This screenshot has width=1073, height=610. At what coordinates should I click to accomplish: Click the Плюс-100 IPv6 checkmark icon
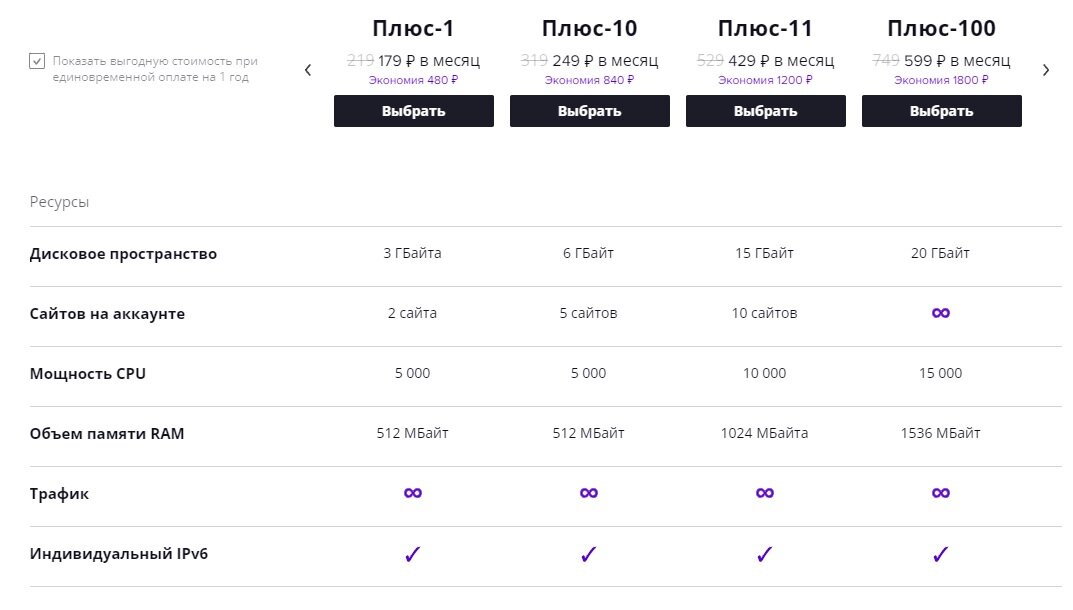pos(940,554)
